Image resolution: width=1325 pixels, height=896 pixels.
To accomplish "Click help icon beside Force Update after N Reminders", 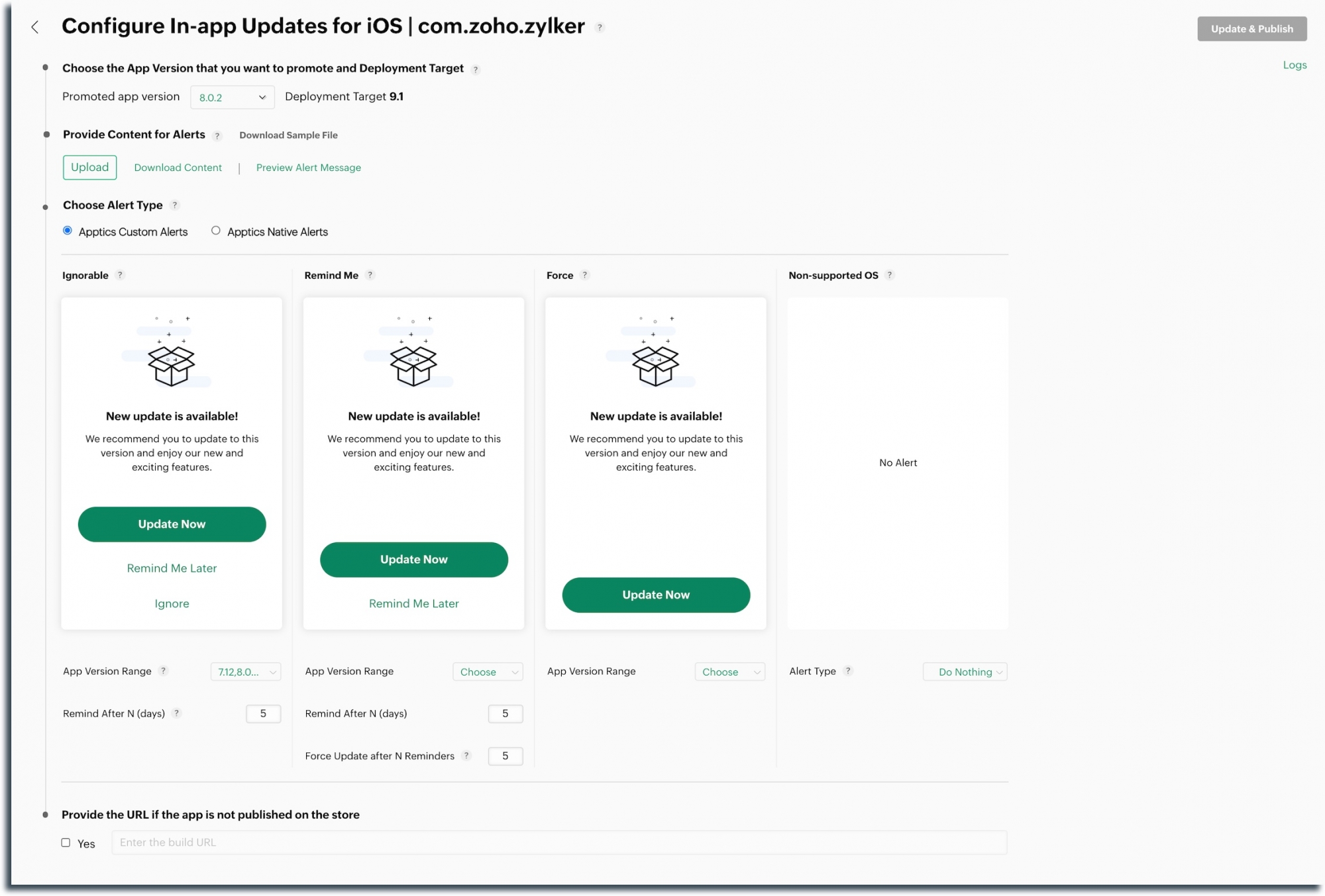I will [x=466, y=756].
